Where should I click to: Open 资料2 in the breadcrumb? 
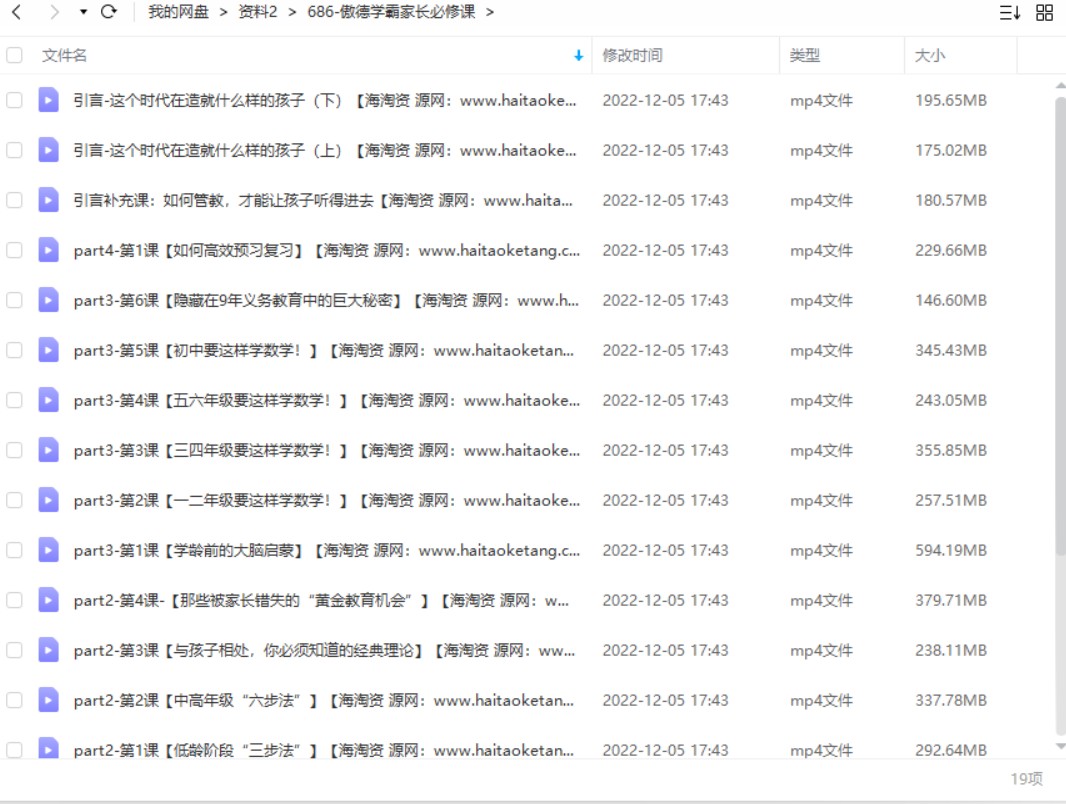coord(258,12)
